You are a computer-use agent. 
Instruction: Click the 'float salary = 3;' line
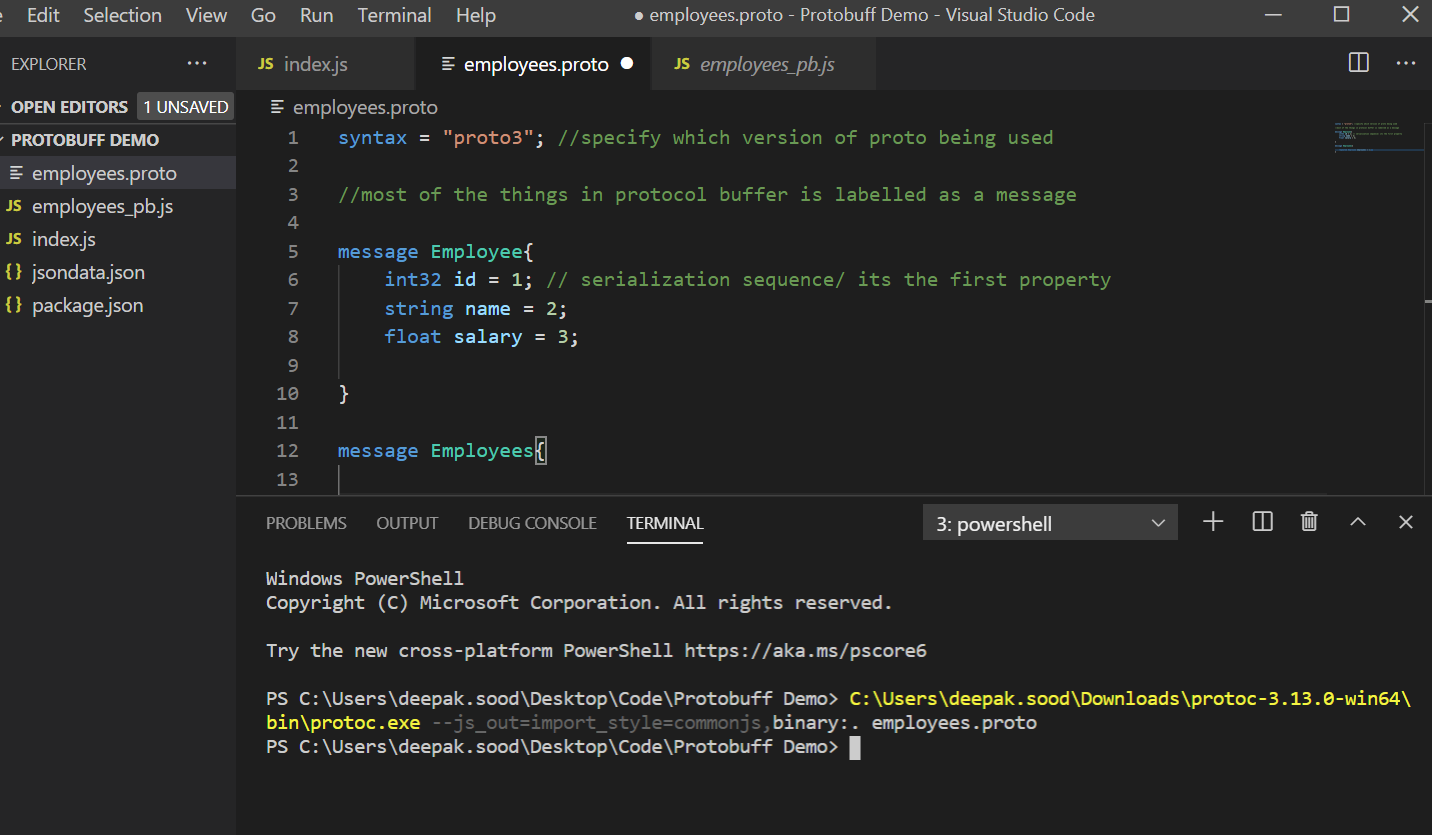(482, 337)
